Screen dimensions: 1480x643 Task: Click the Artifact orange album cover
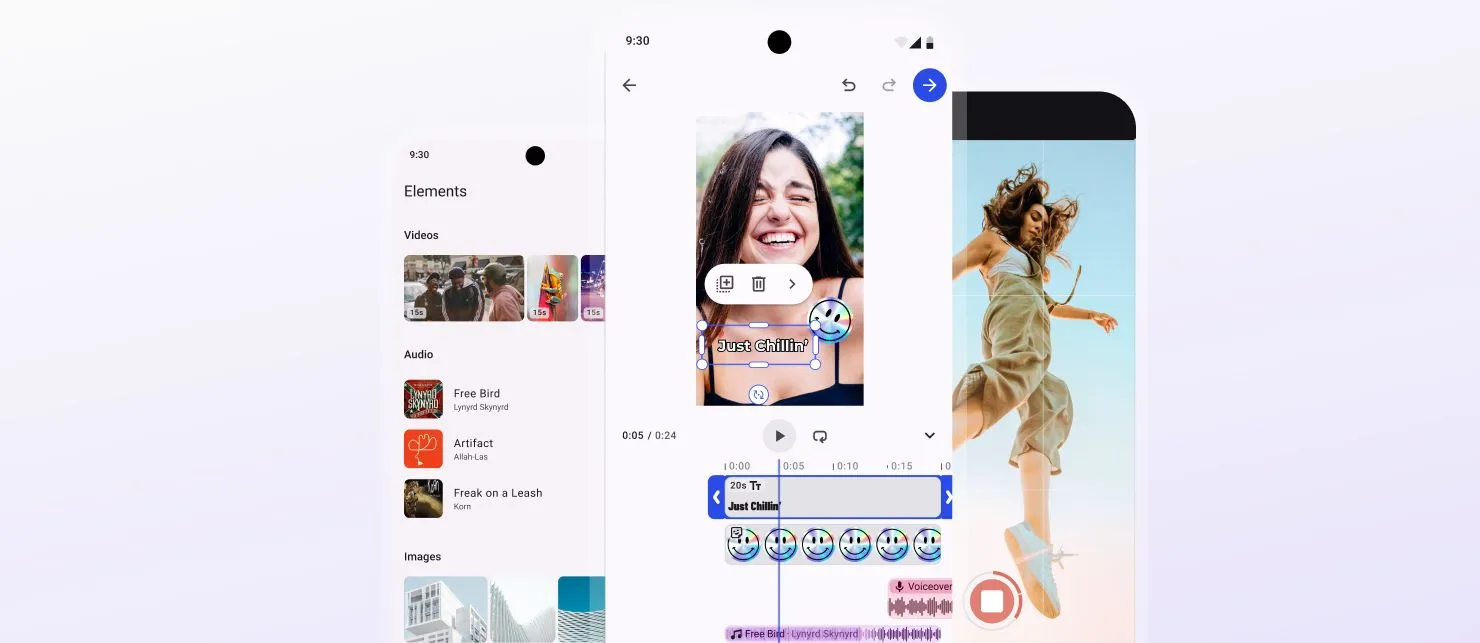[x=423, y=449]
